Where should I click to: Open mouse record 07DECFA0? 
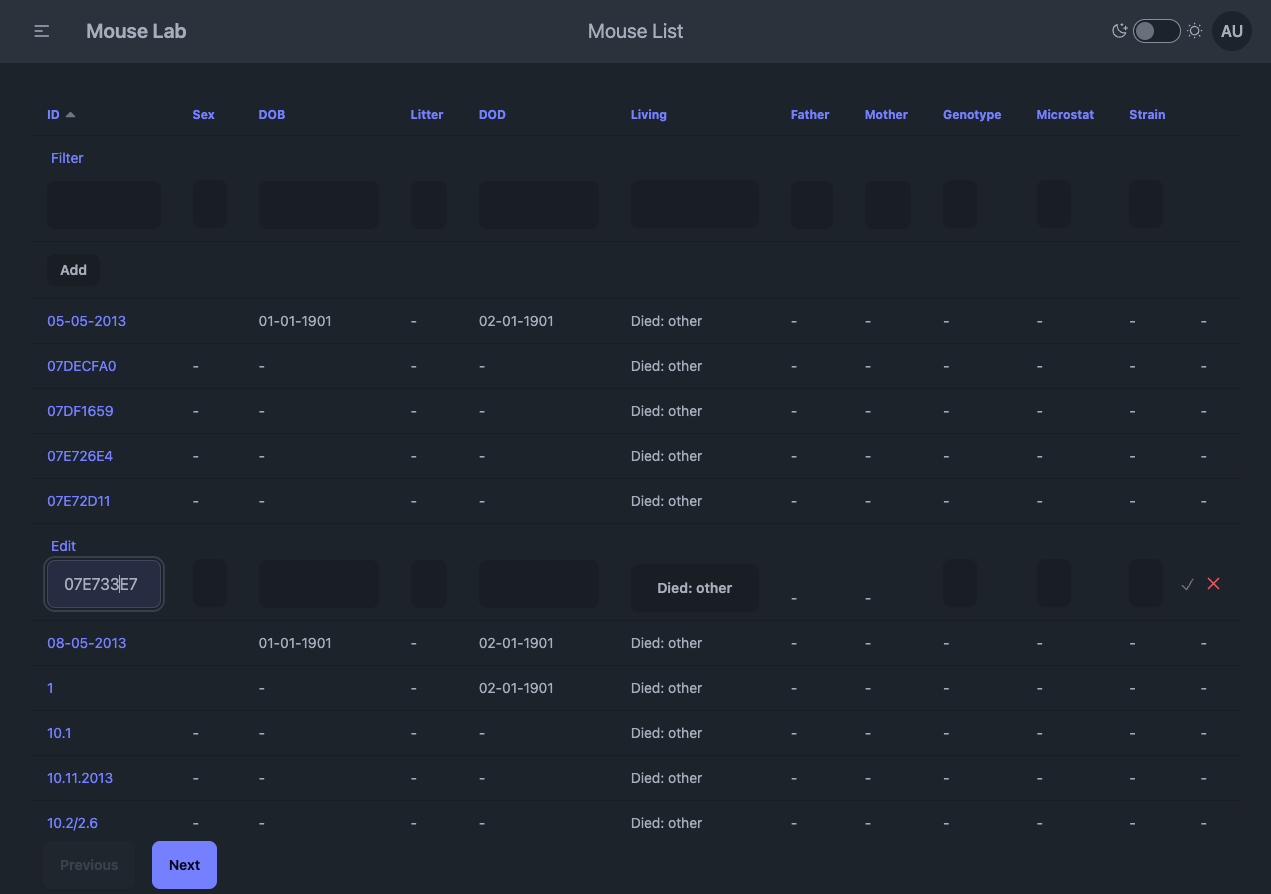[x=82, y=366]
